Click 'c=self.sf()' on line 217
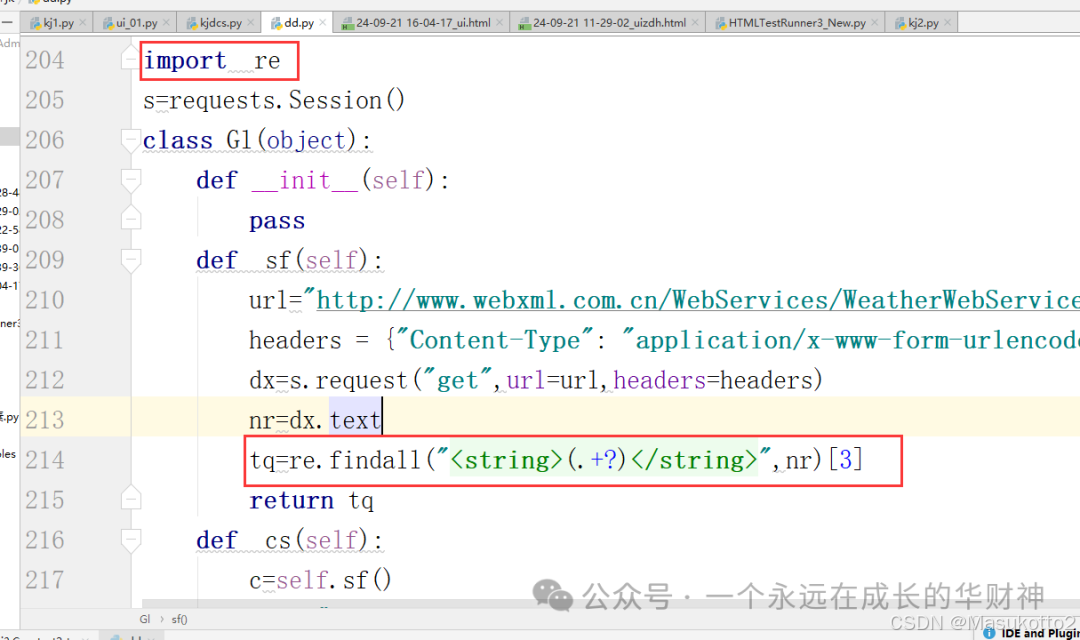Screen dimensions: 1080x640 coord(320,580)
